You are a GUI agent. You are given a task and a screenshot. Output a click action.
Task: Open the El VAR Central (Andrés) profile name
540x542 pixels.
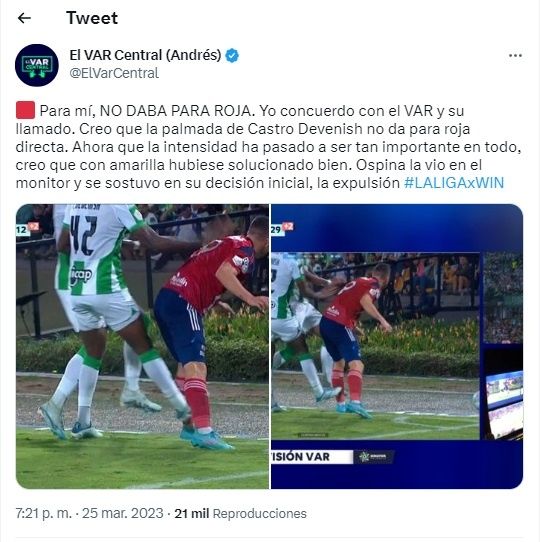145,55
